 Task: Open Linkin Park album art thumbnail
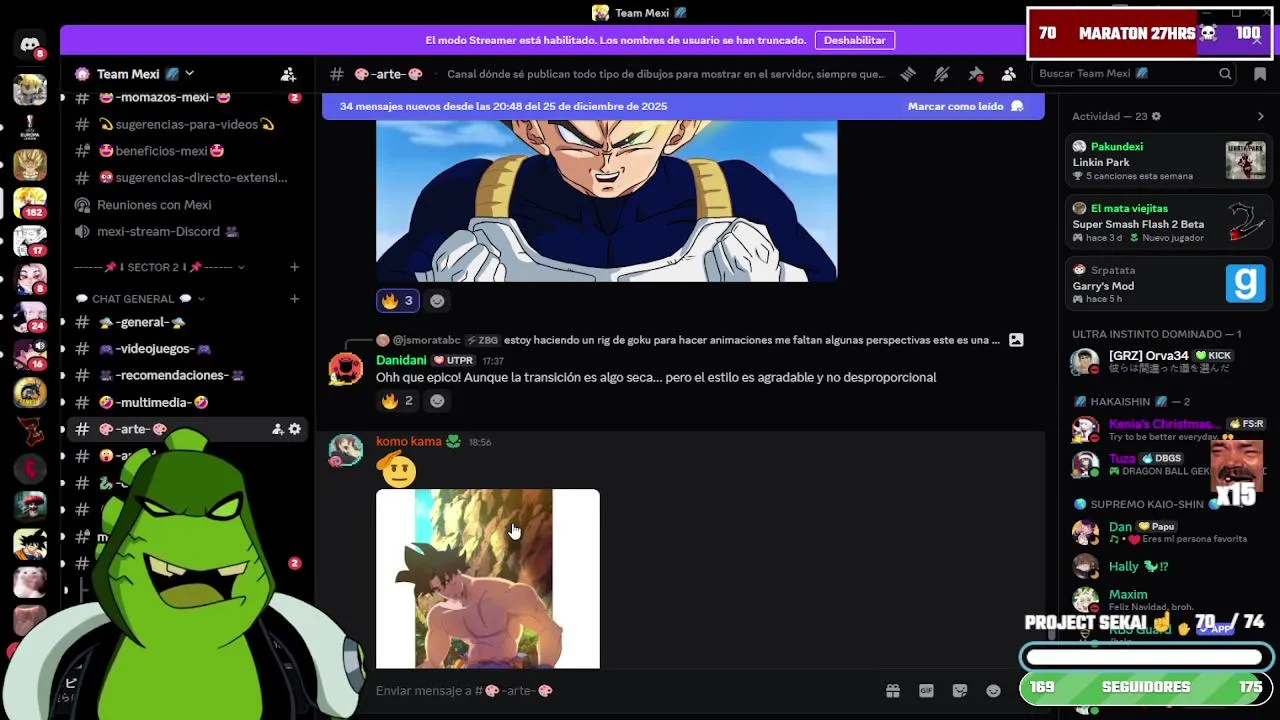[1245, 160]
